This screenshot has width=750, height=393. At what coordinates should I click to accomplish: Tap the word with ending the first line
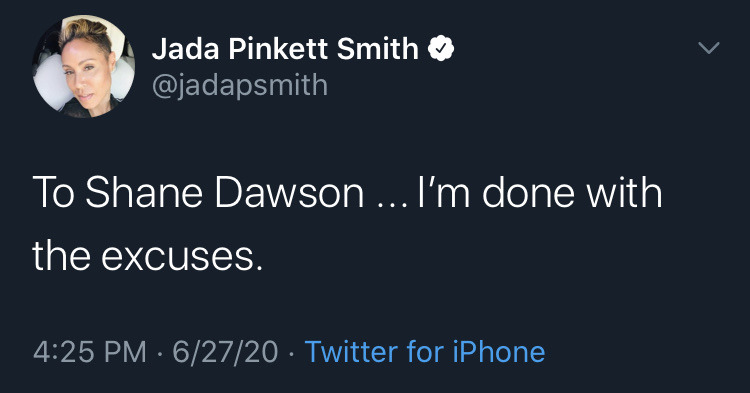[x=625, y=193]
